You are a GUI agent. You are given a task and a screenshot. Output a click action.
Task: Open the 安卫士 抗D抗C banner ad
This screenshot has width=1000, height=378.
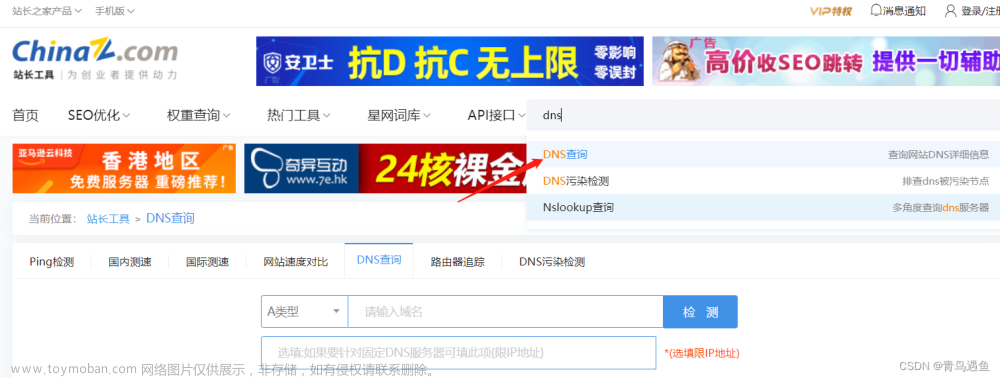point(450,61)
